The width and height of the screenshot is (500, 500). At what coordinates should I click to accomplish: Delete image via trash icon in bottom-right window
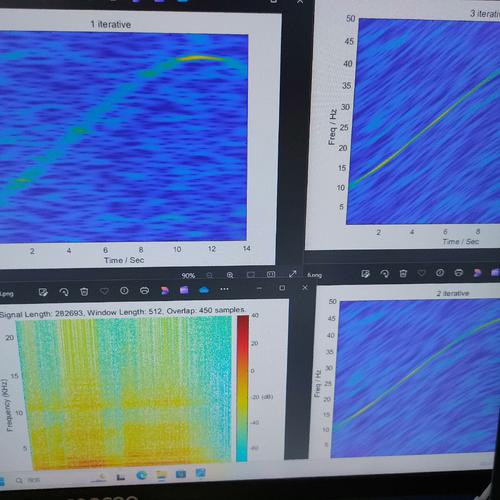pos(403,273)
